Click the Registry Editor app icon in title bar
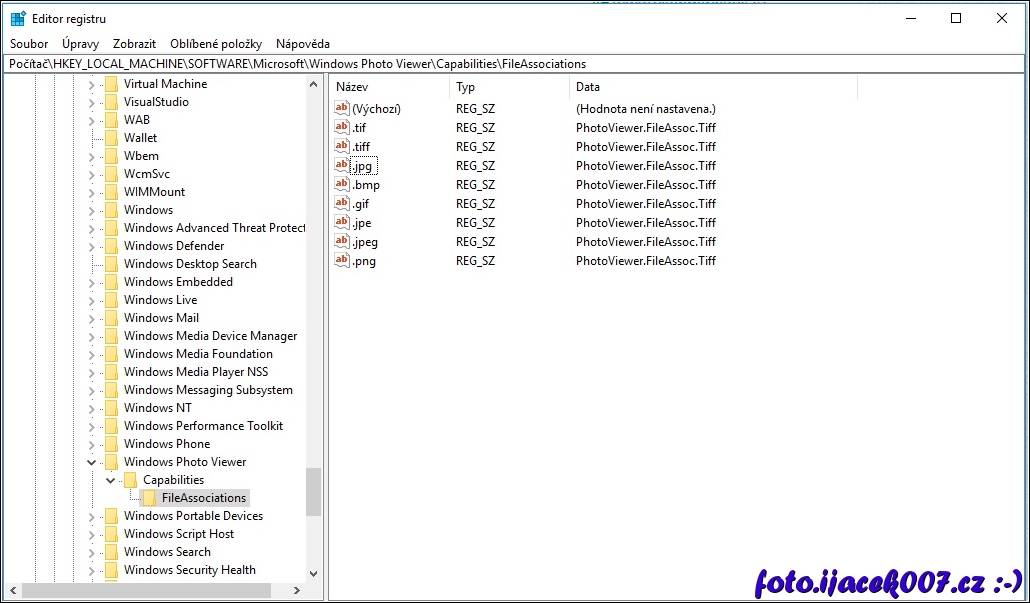The height and width of the screenshot is (603, 1030). 18,18
